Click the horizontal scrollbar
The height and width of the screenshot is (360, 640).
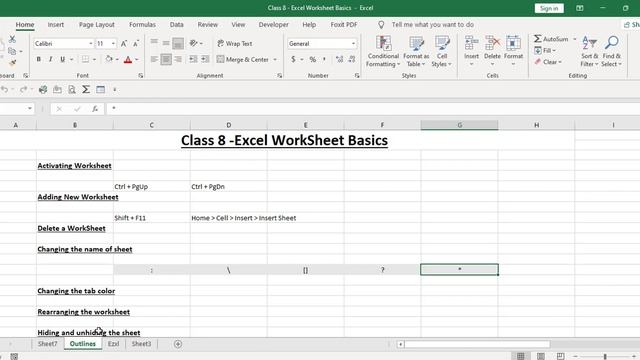(477, 344)
